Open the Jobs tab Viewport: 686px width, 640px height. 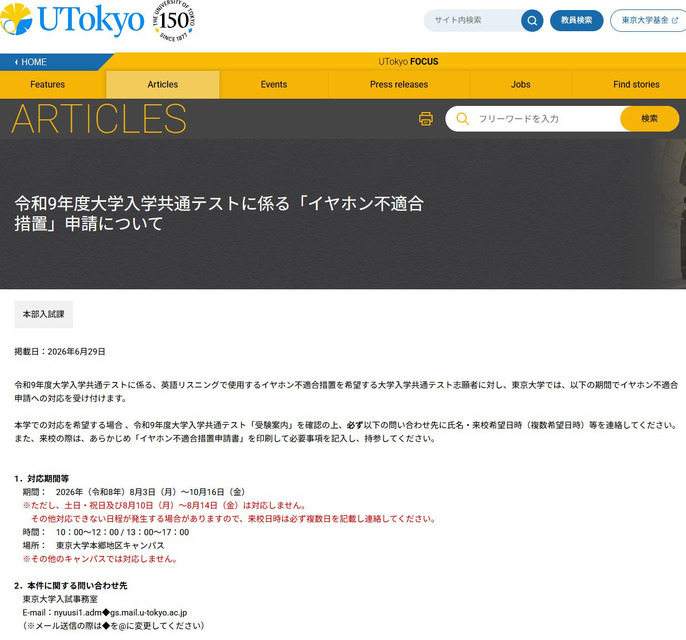(x=521, y=84)
